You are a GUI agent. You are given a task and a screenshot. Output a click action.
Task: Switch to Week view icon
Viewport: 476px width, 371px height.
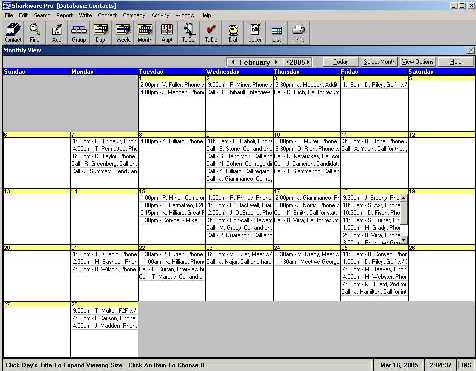tap(123, 33)
